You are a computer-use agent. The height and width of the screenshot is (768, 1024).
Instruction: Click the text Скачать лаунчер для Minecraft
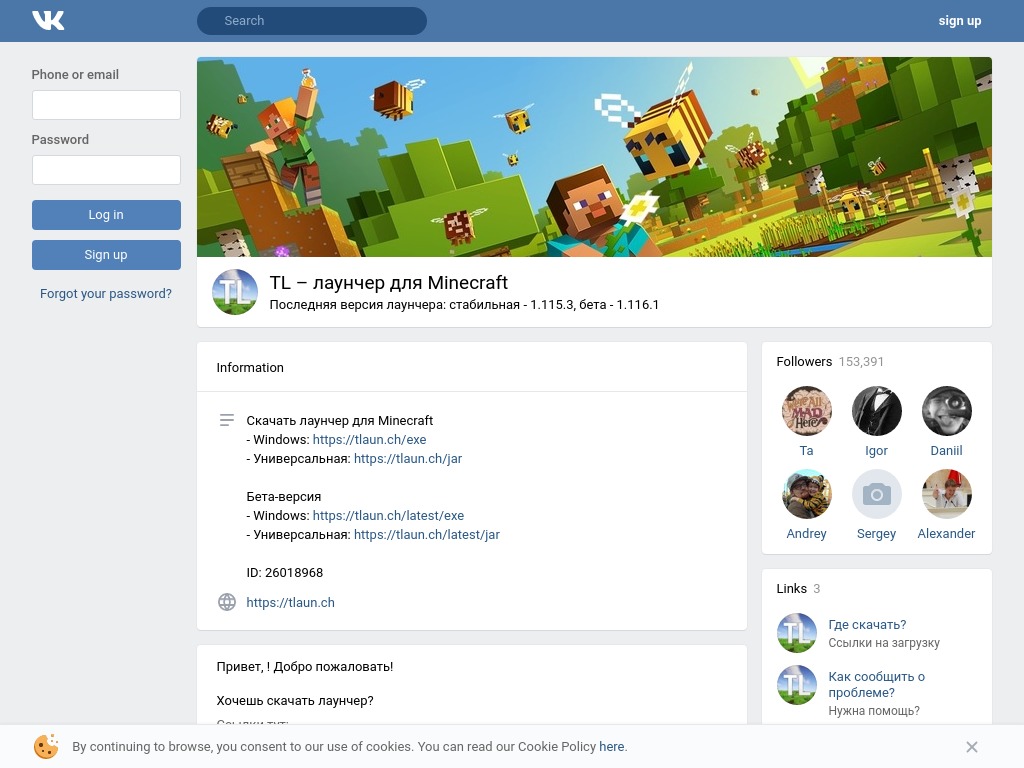pos(340,421)
